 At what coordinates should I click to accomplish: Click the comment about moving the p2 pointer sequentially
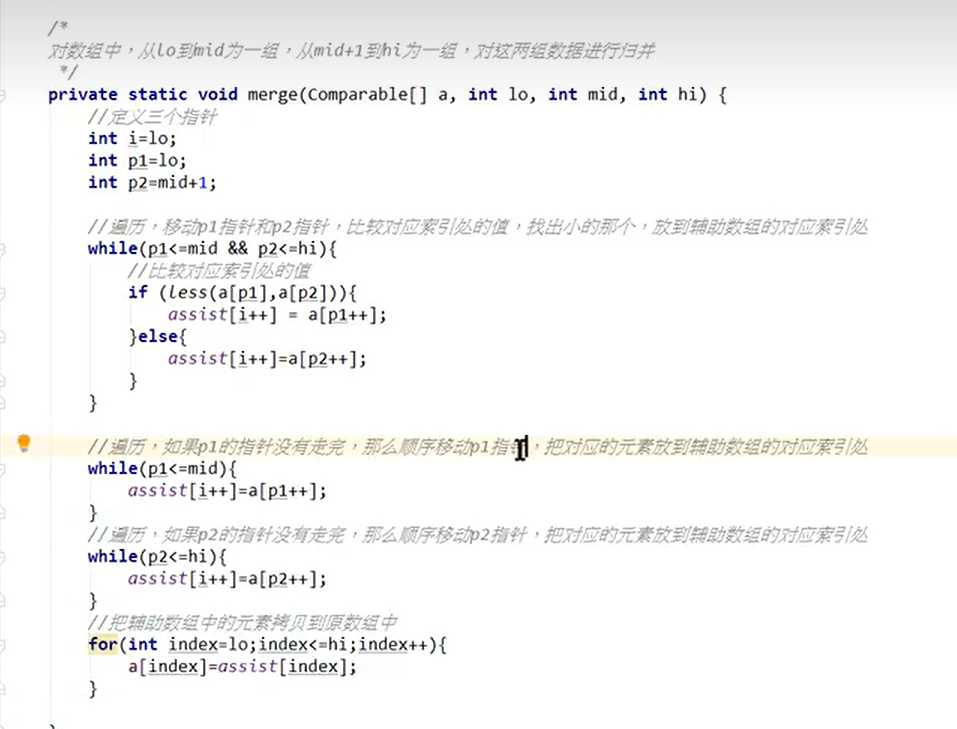478,534
